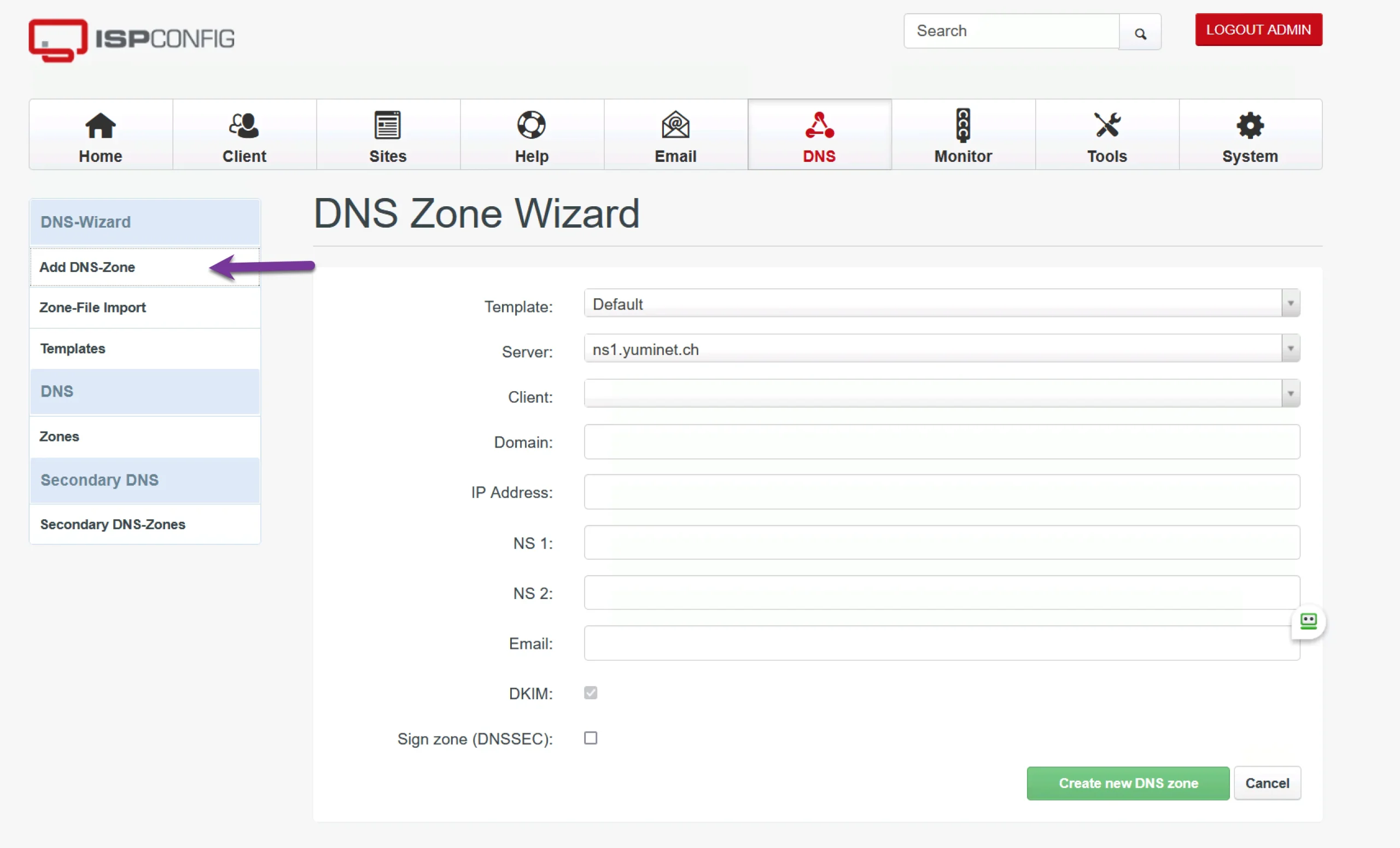Click the Sign zone (DNSSEC) label
The height and width of the screenshot is (848, 1400).
coord(475,739)
